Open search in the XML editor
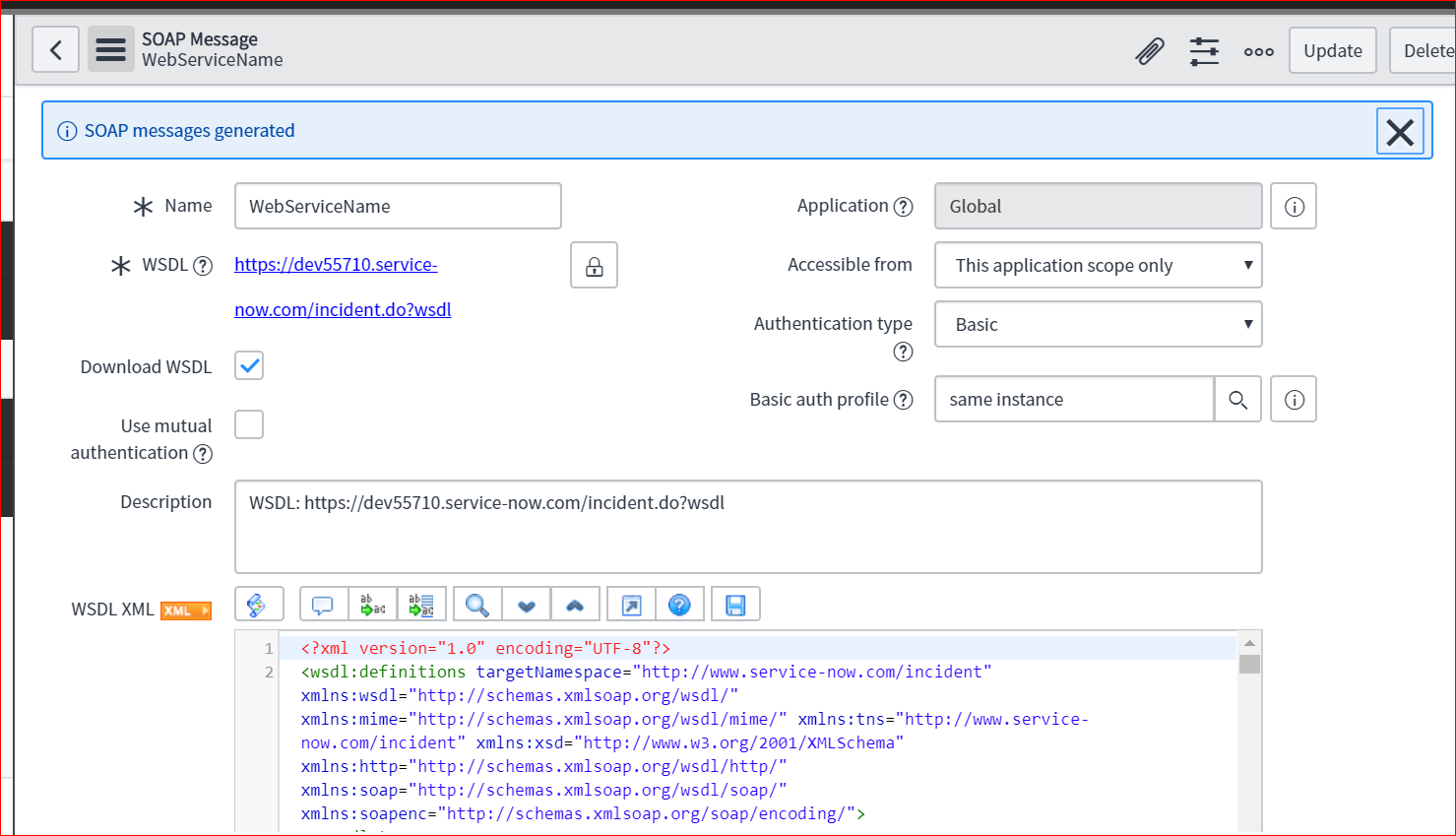 pos(477,605)
